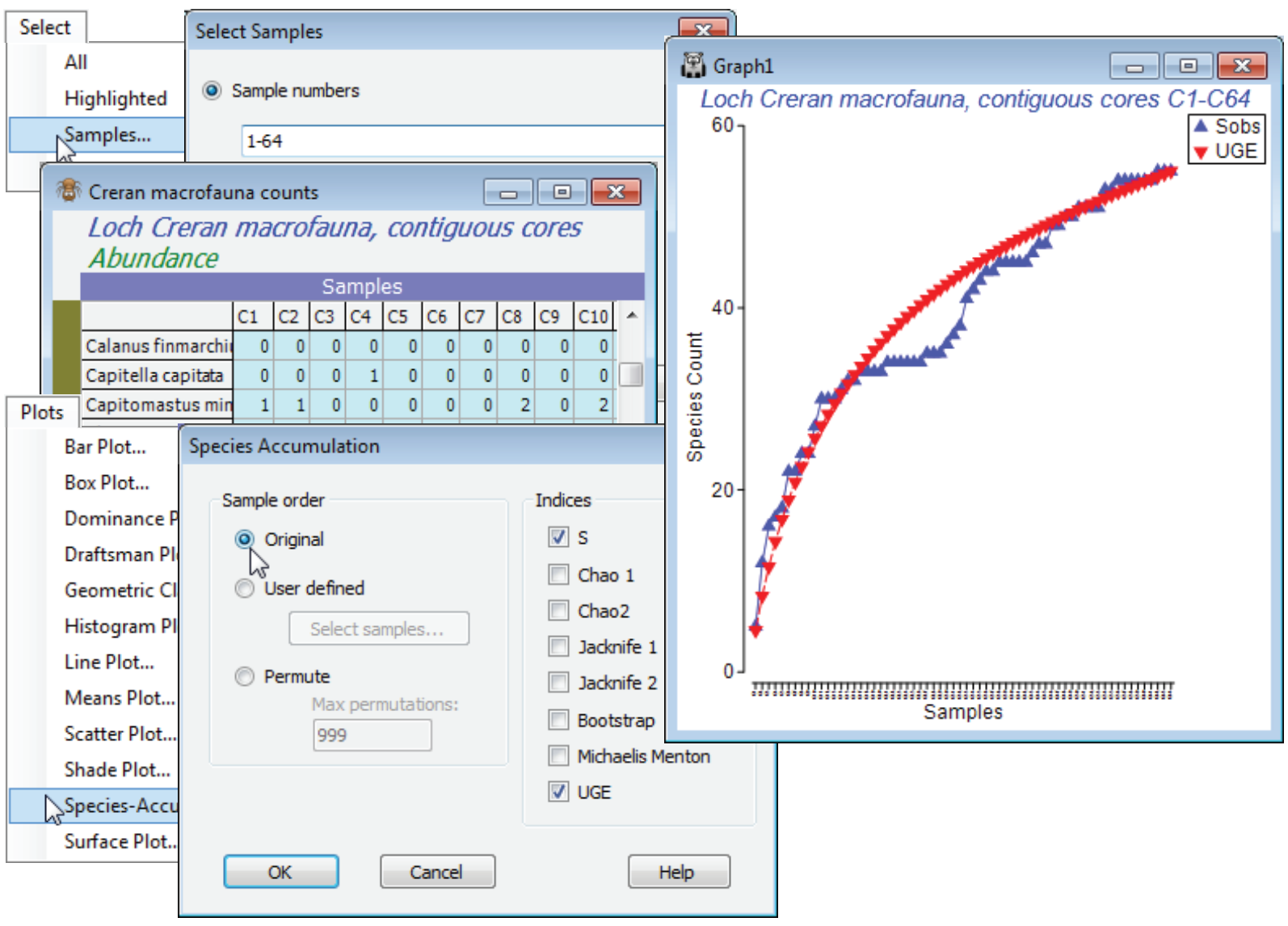
Task: Tick the Jacknife 1 checkbox
Action: (558, 646)
